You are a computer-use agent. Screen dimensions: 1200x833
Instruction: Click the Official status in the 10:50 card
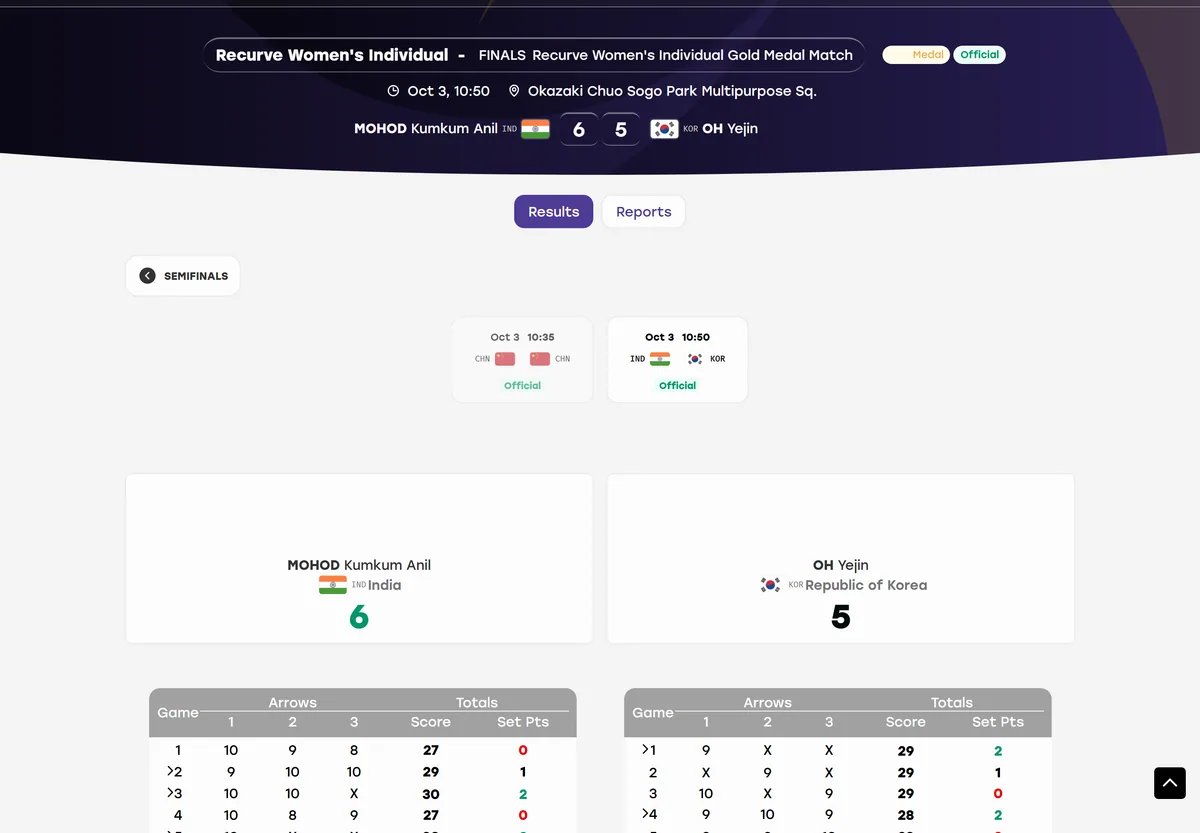click(x=677, y=386)
